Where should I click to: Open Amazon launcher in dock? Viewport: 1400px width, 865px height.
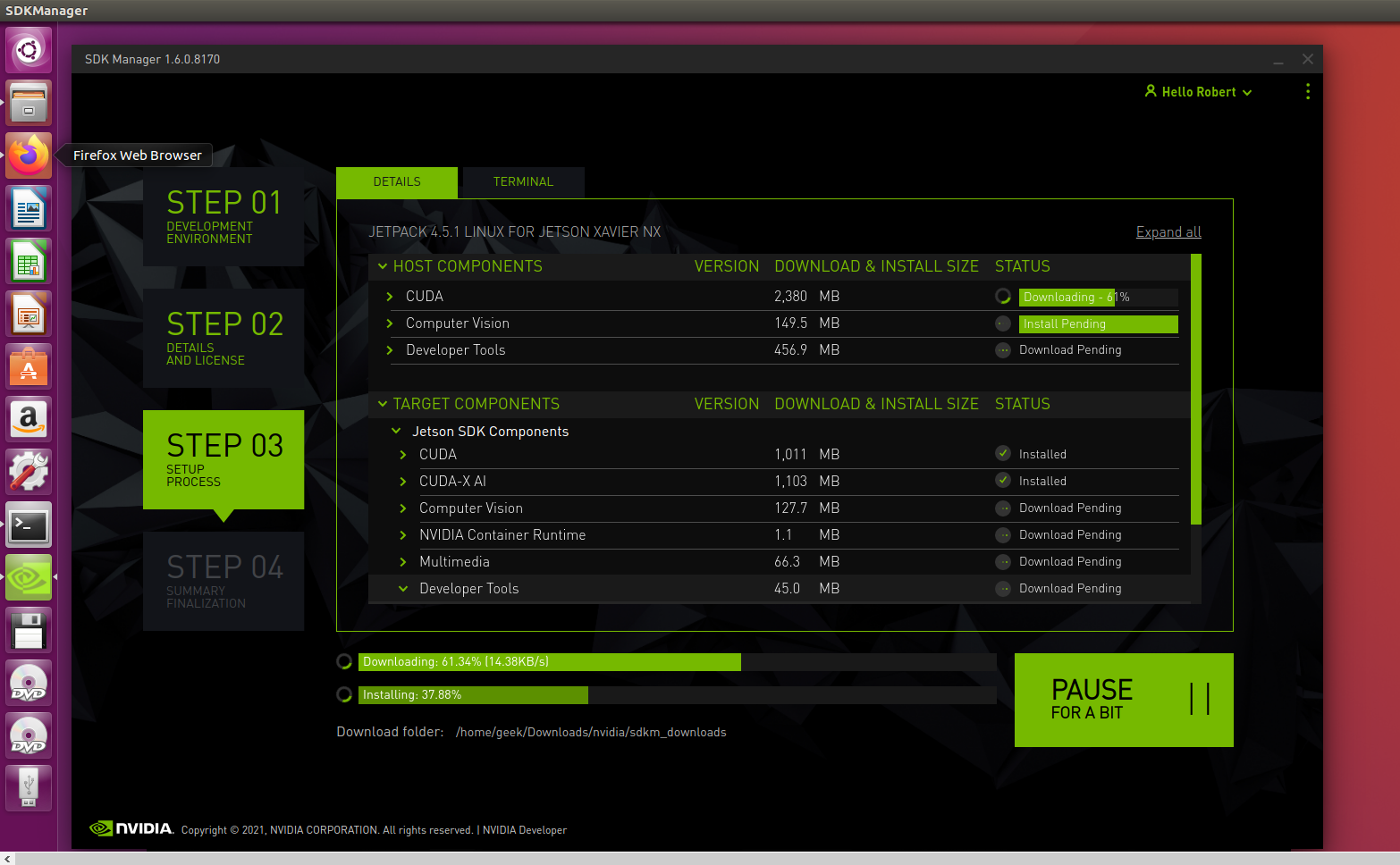pyautogui.click(x=29, y=419)
